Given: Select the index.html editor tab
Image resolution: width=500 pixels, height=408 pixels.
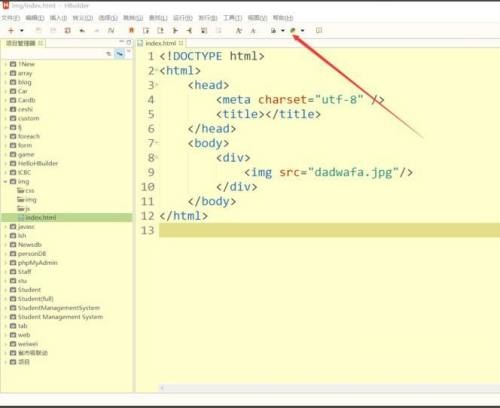Looking at the screenshot, I should tap(160, 43).
